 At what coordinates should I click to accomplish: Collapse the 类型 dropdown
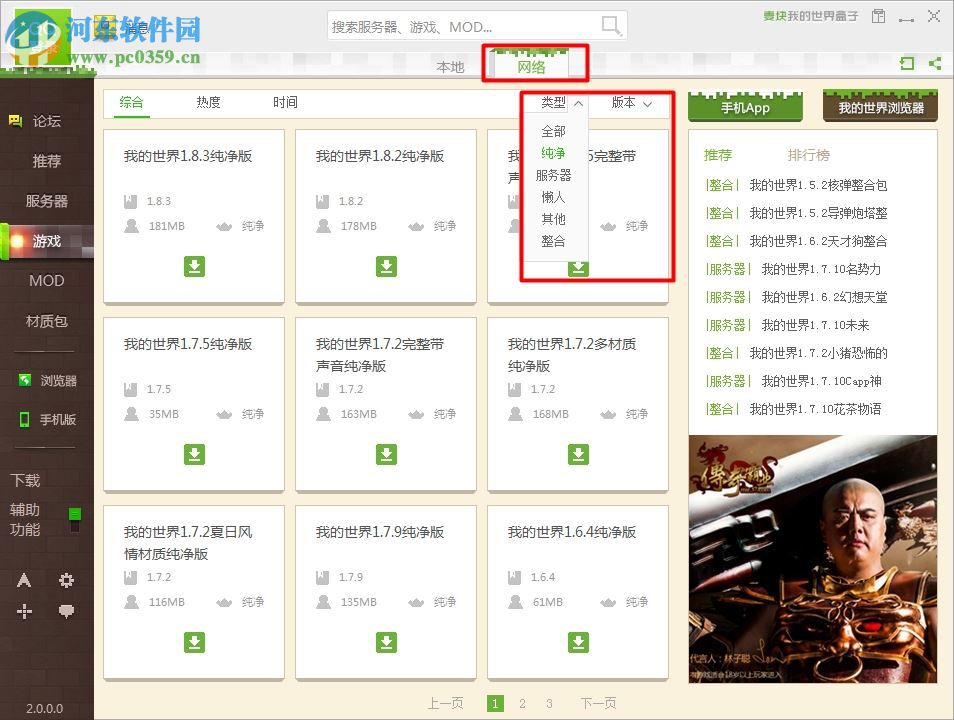coord(578,101)
